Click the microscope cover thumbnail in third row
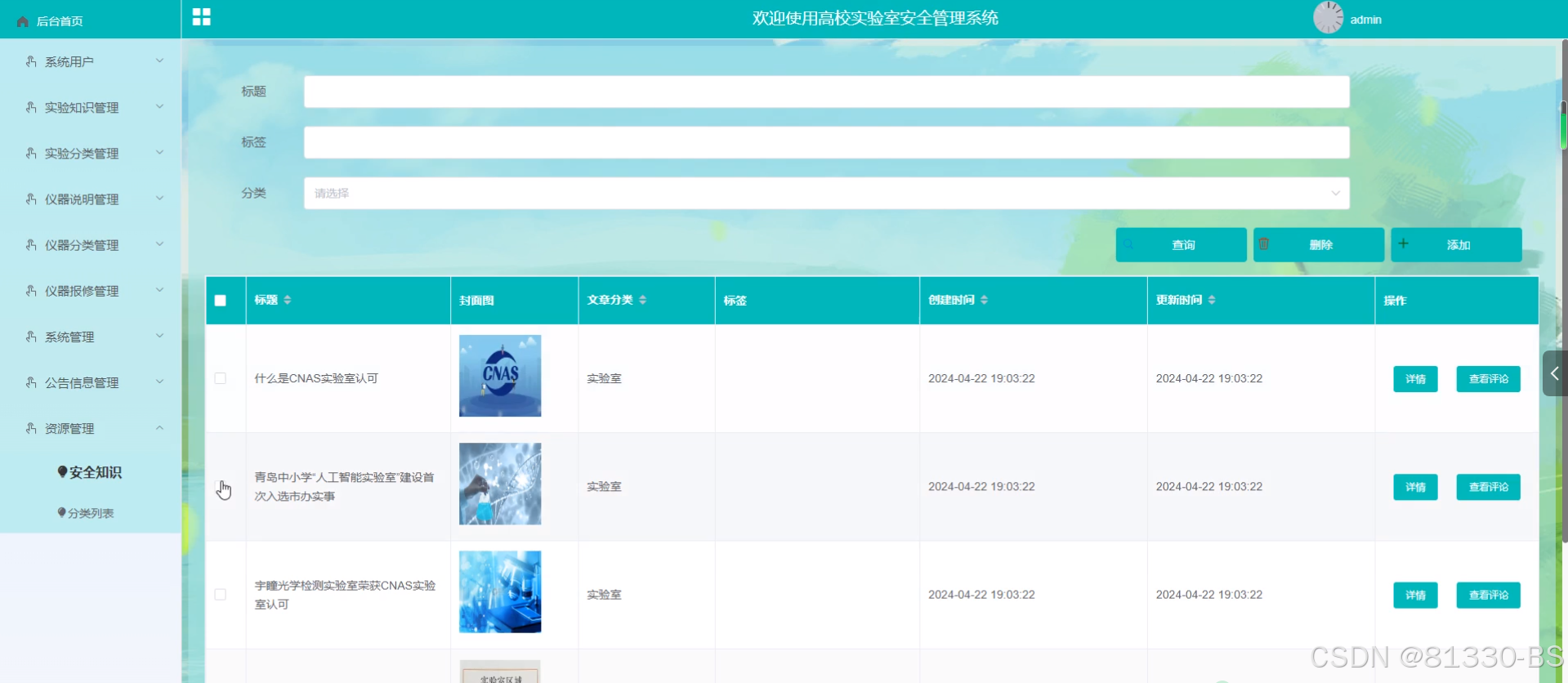 click(x=500, y=591)
